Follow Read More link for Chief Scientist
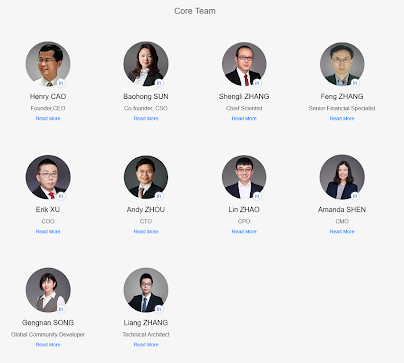Viewport: 404px width, 363px height. point(244,118)
